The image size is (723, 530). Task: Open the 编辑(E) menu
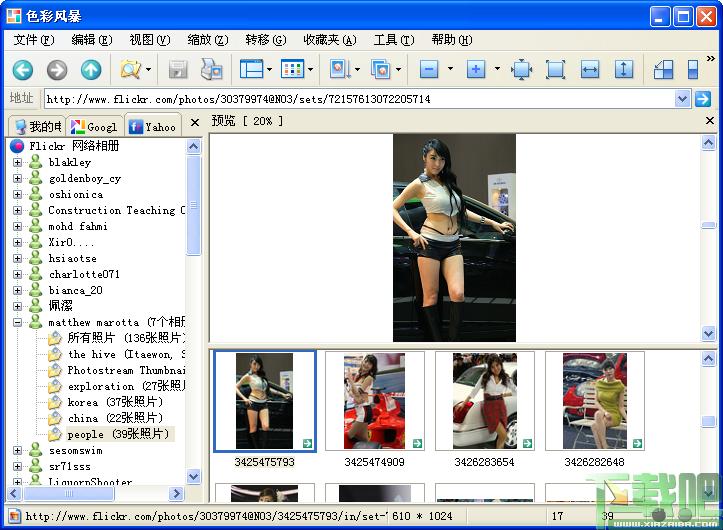[x=92, y=40]
